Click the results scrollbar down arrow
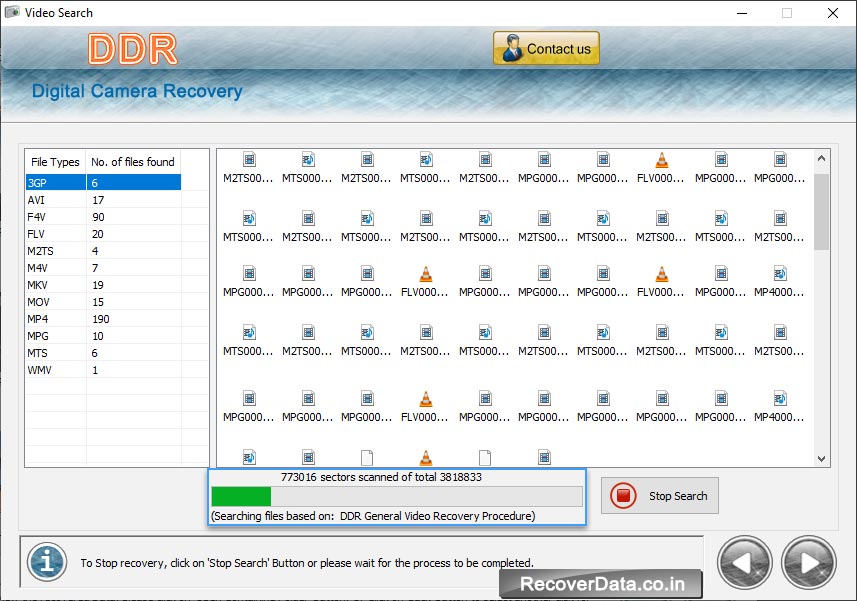This screenshot has width=857, height=601. click(821, 459)
